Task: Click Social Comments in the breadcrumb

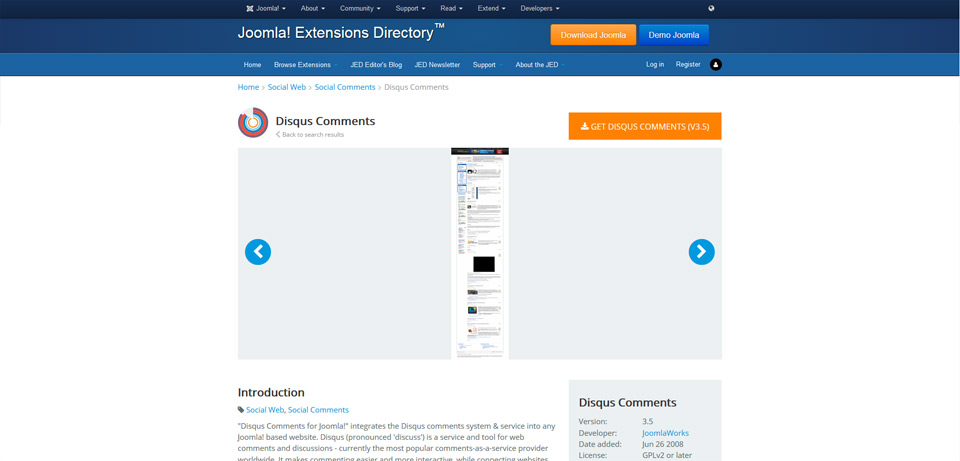Action: [x=345, y=87]
